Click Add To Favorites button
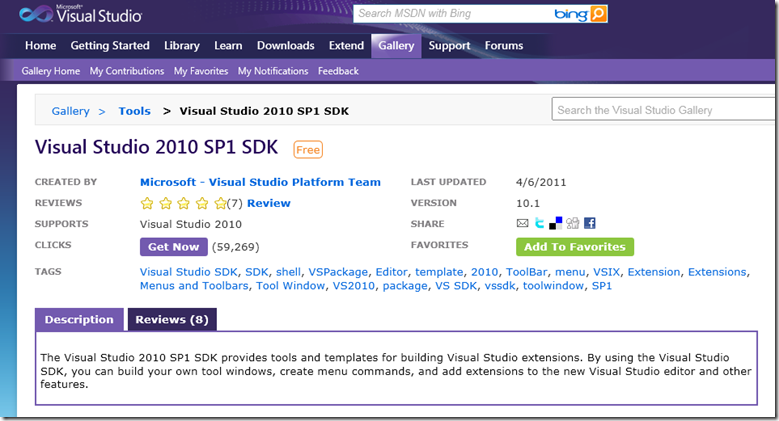 click(575, 247)
